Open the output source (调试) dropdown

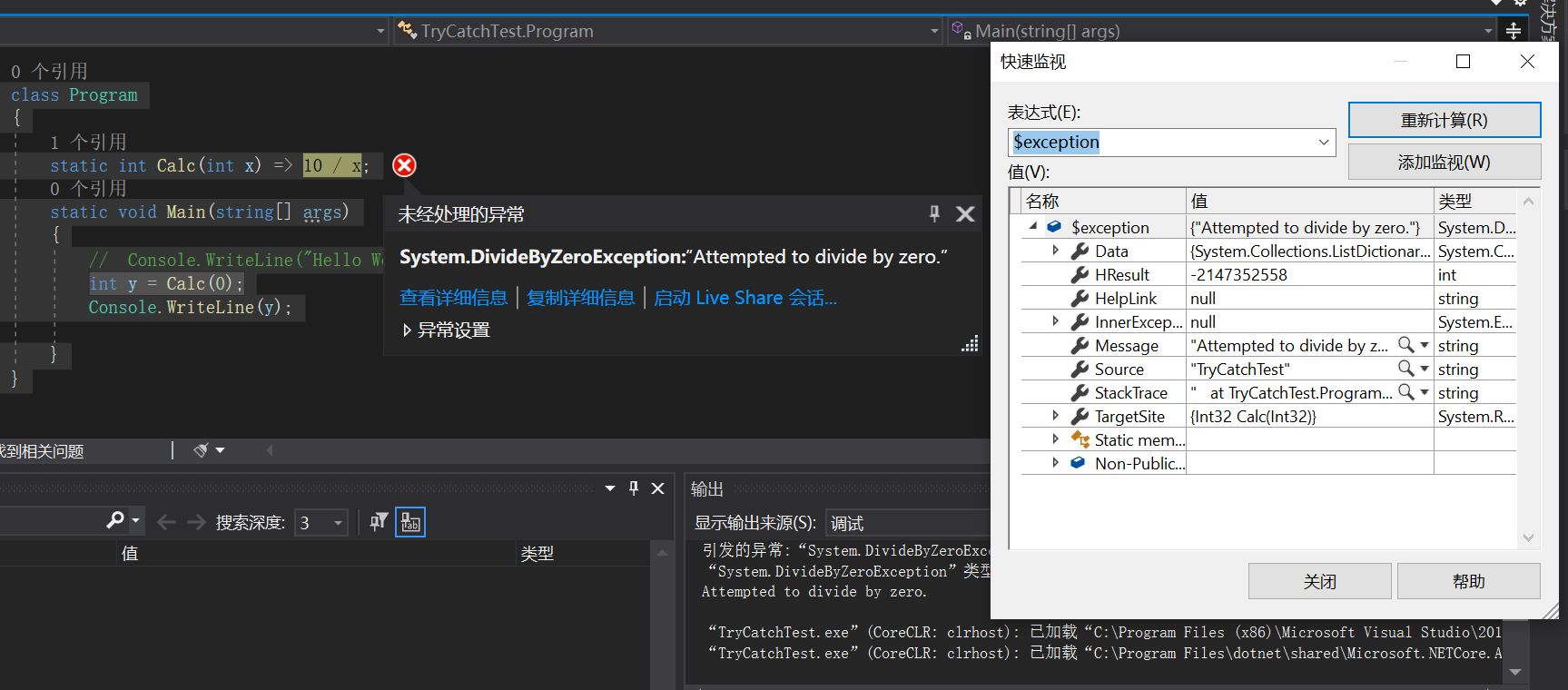point(908,523)
